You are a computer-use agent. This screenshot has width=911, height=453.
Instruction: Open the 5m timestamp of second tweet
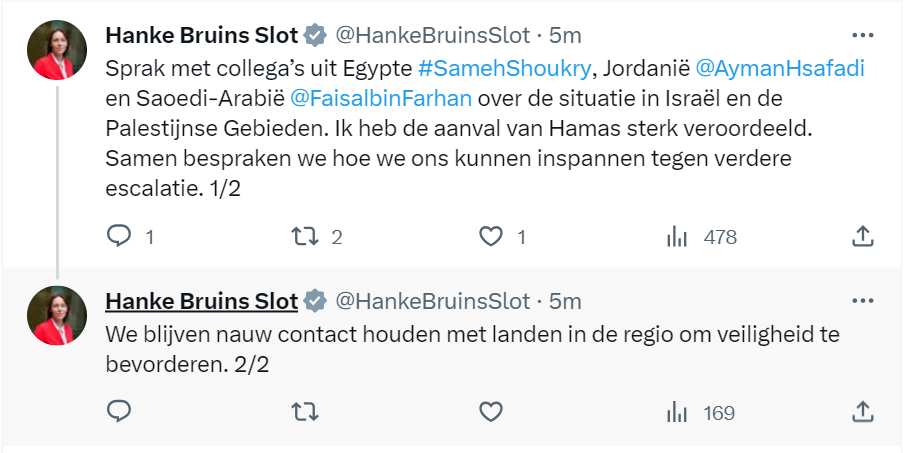click(x=566, y=301)
